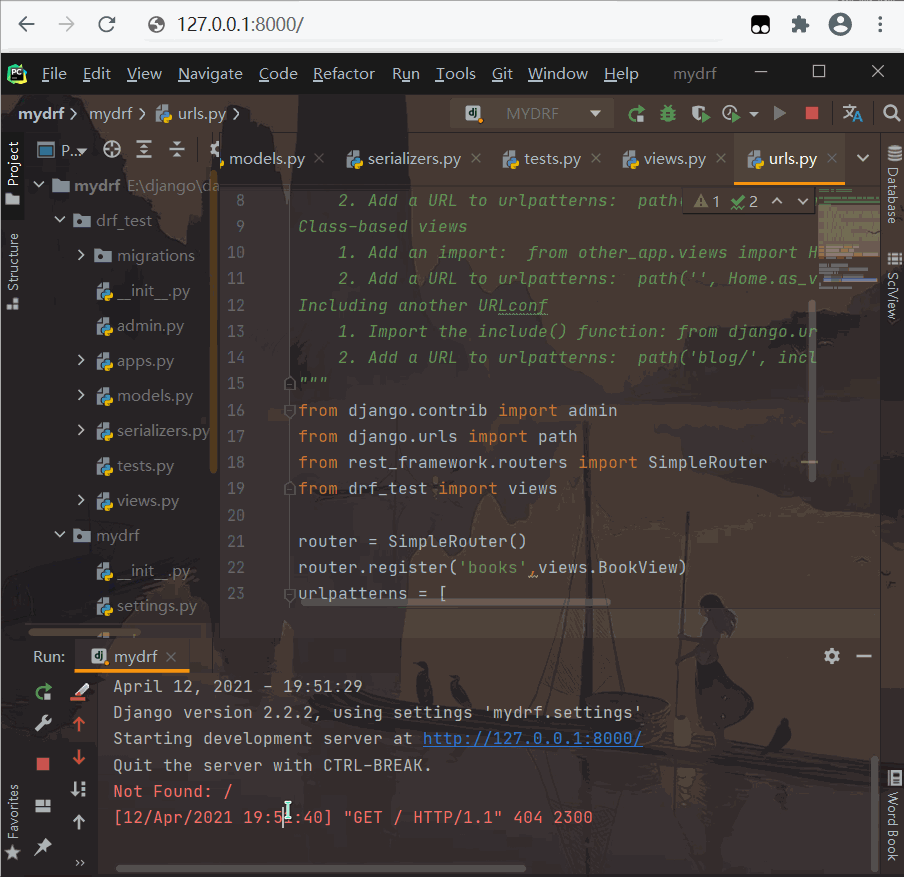Rerun MYDRF using the toolbar rerun icon

tap(636, 114)
